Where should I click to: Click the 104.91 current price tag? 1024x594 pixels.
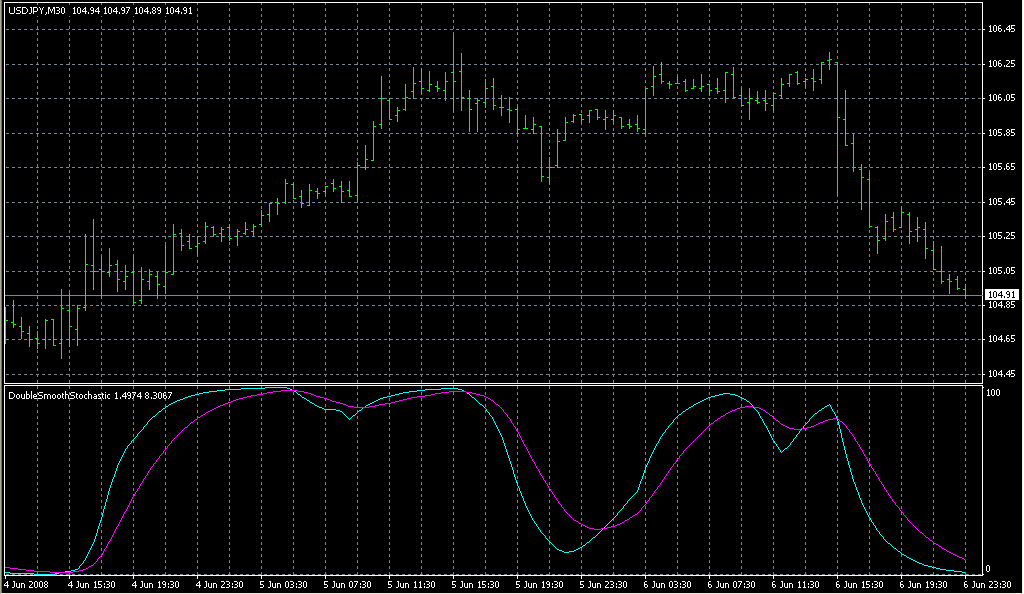(1000, 295)
